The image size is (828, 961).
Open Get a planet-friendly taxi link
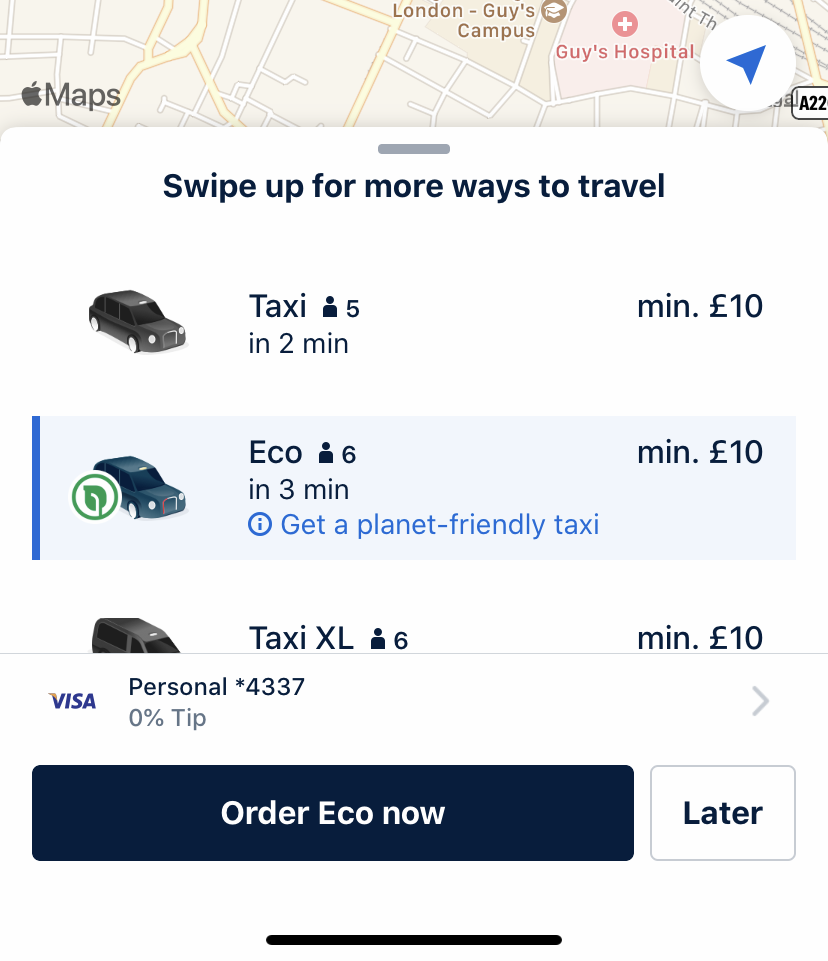pos(439,525)
